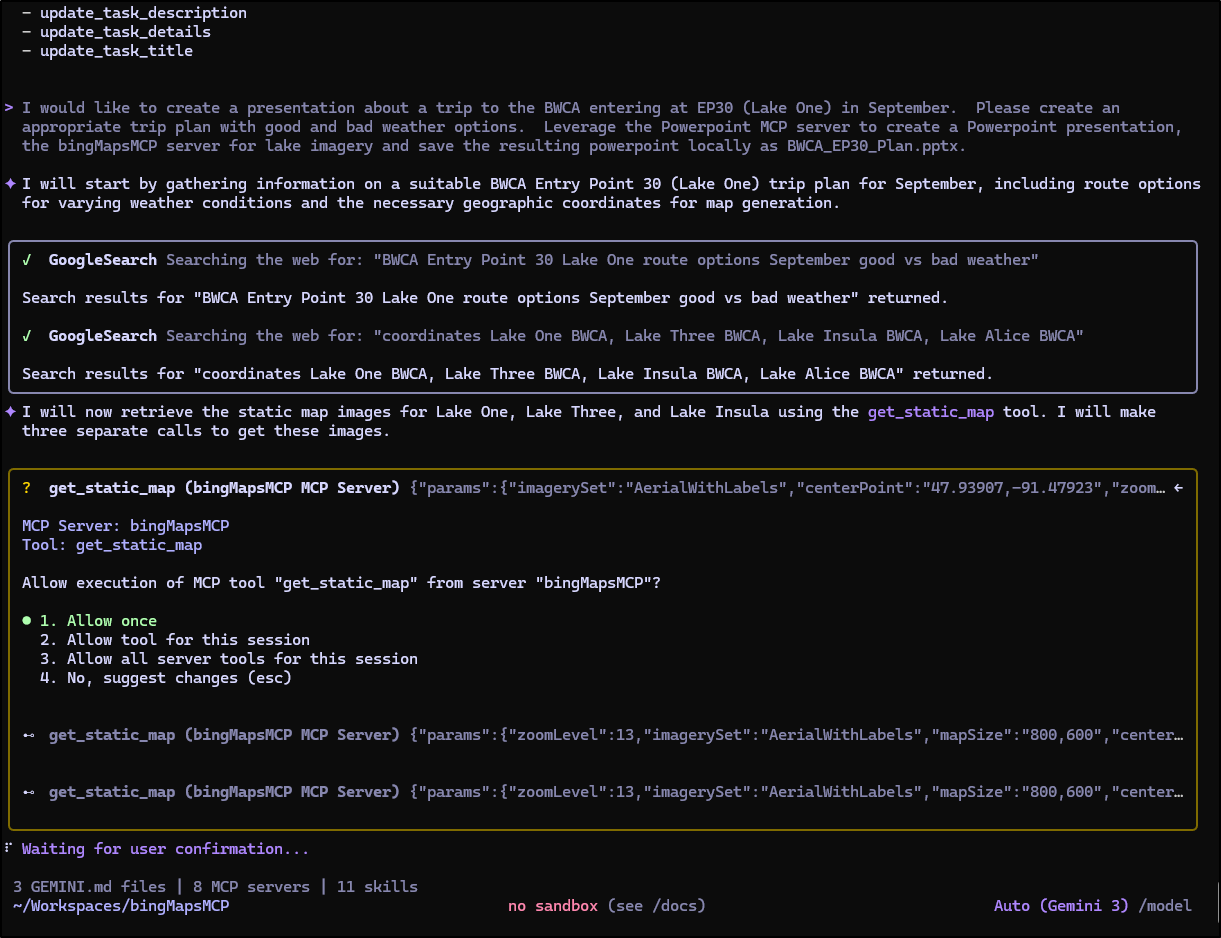Click the sparkle icon before "I will now retrieve"
Image resolution: width=1221 pixels, height=938 pixels.
tap(10, 412)
